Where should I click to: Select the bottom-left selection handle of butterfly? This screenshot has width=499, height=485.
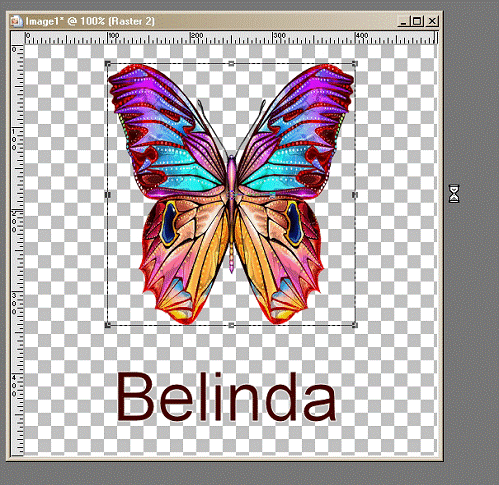coord(107,325)
